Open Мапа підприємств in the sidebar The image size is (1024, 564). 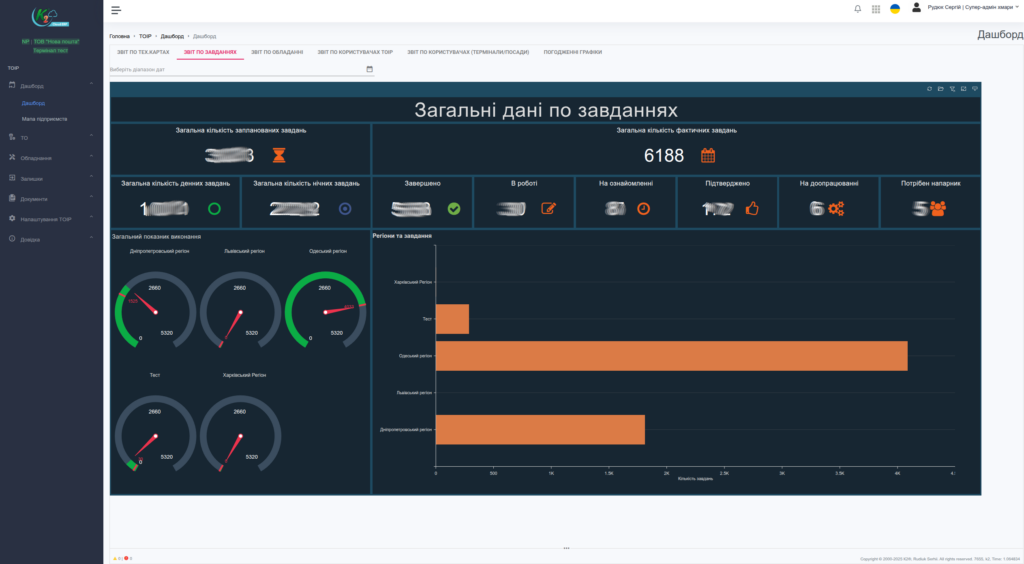coord(44,118)
